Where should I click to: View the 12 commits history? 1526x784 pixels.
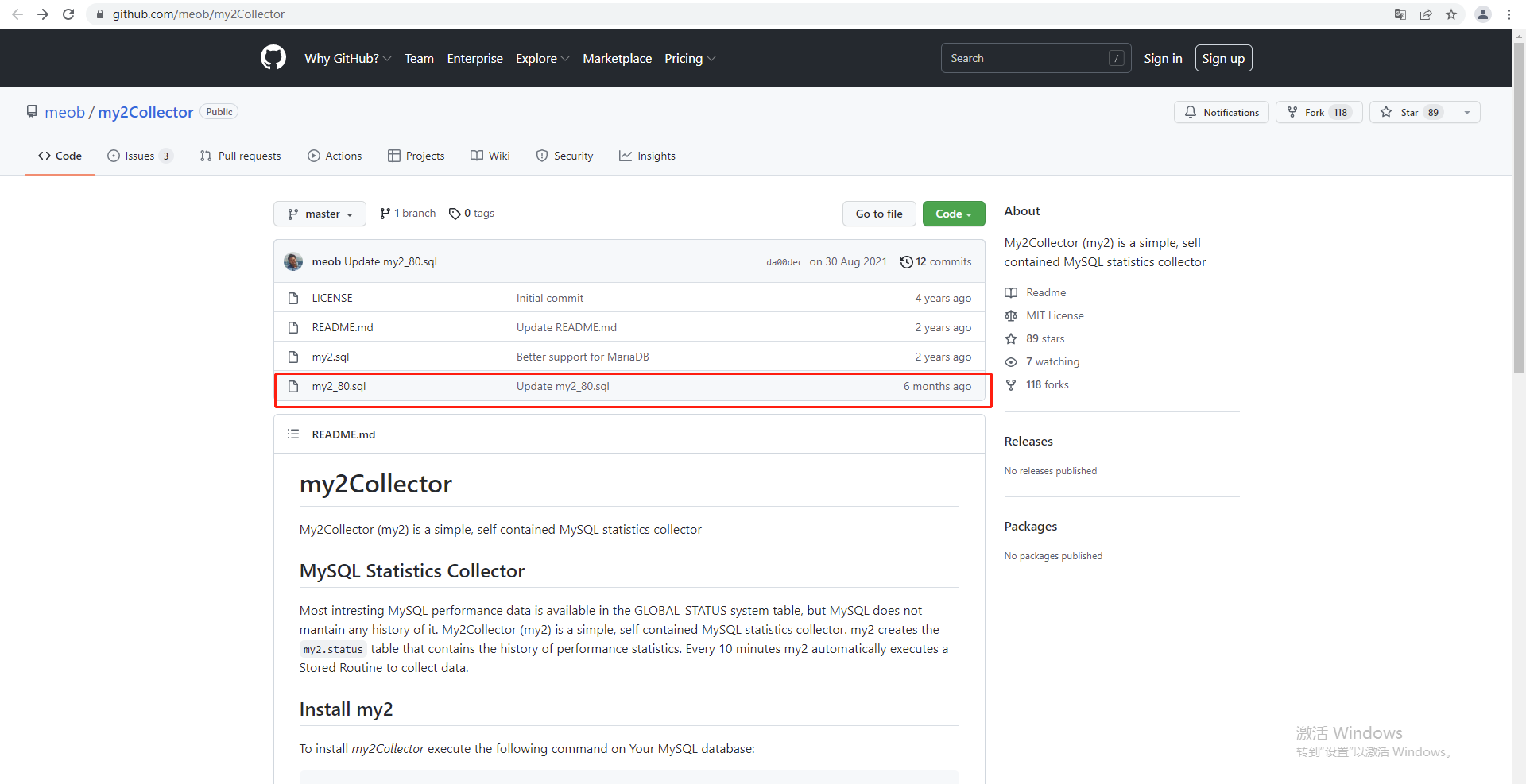(x=935, y=261)
